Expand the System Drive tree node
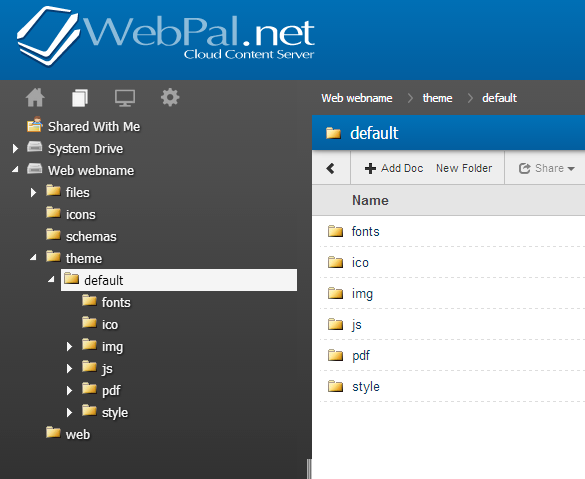The image size is (585, 479). point(15,148)
